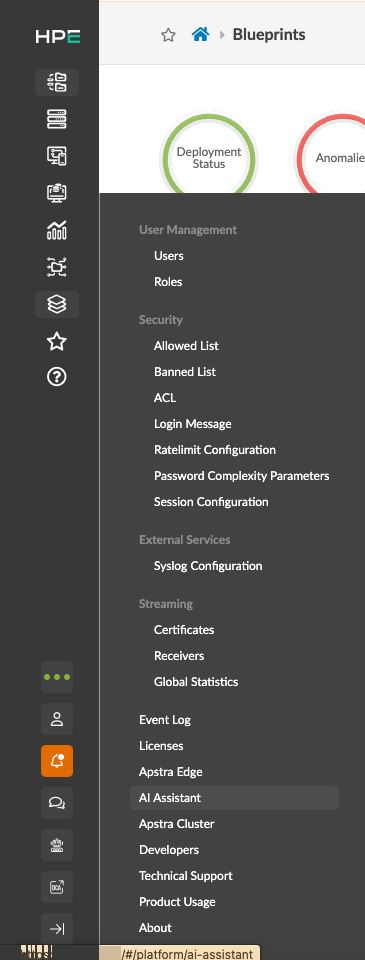Open the DCA external link icon
Image resolution: width=365 pixels, height=960 pixels.
(x=57, y=887)
